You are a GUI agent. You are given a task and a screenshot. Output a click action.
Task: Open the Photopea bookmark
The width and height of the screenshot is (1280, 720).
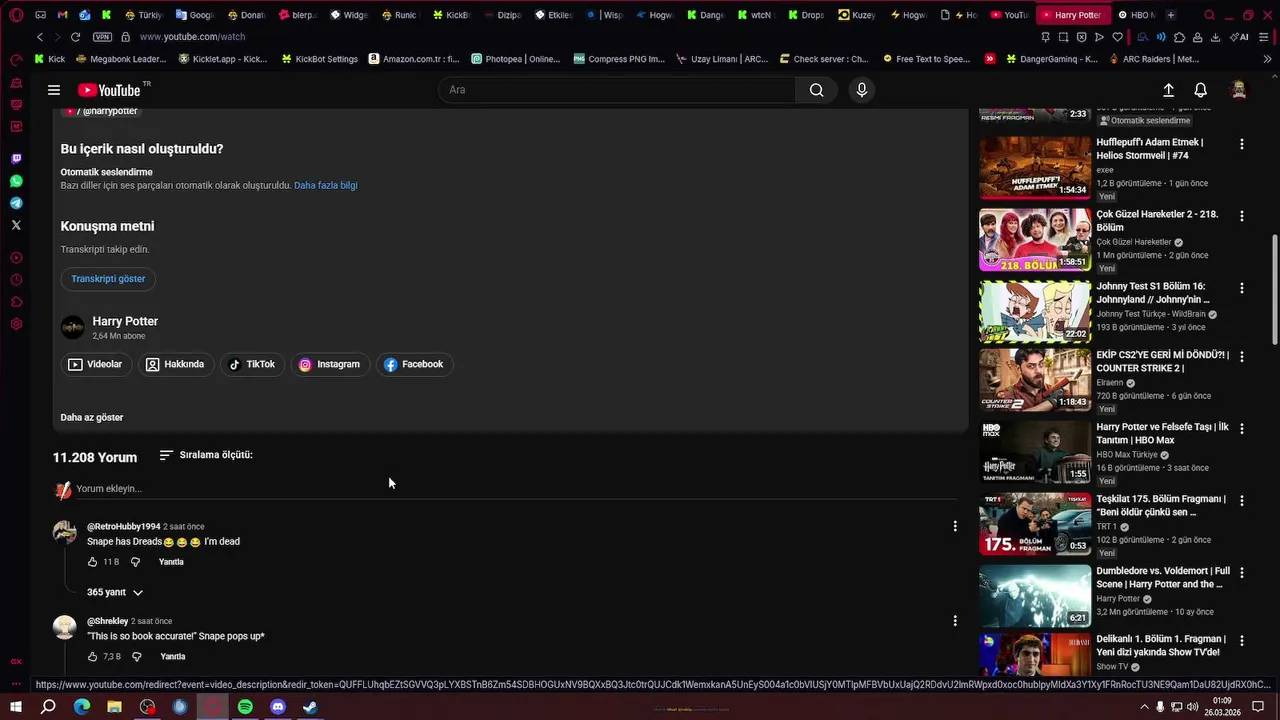[515, 59]
